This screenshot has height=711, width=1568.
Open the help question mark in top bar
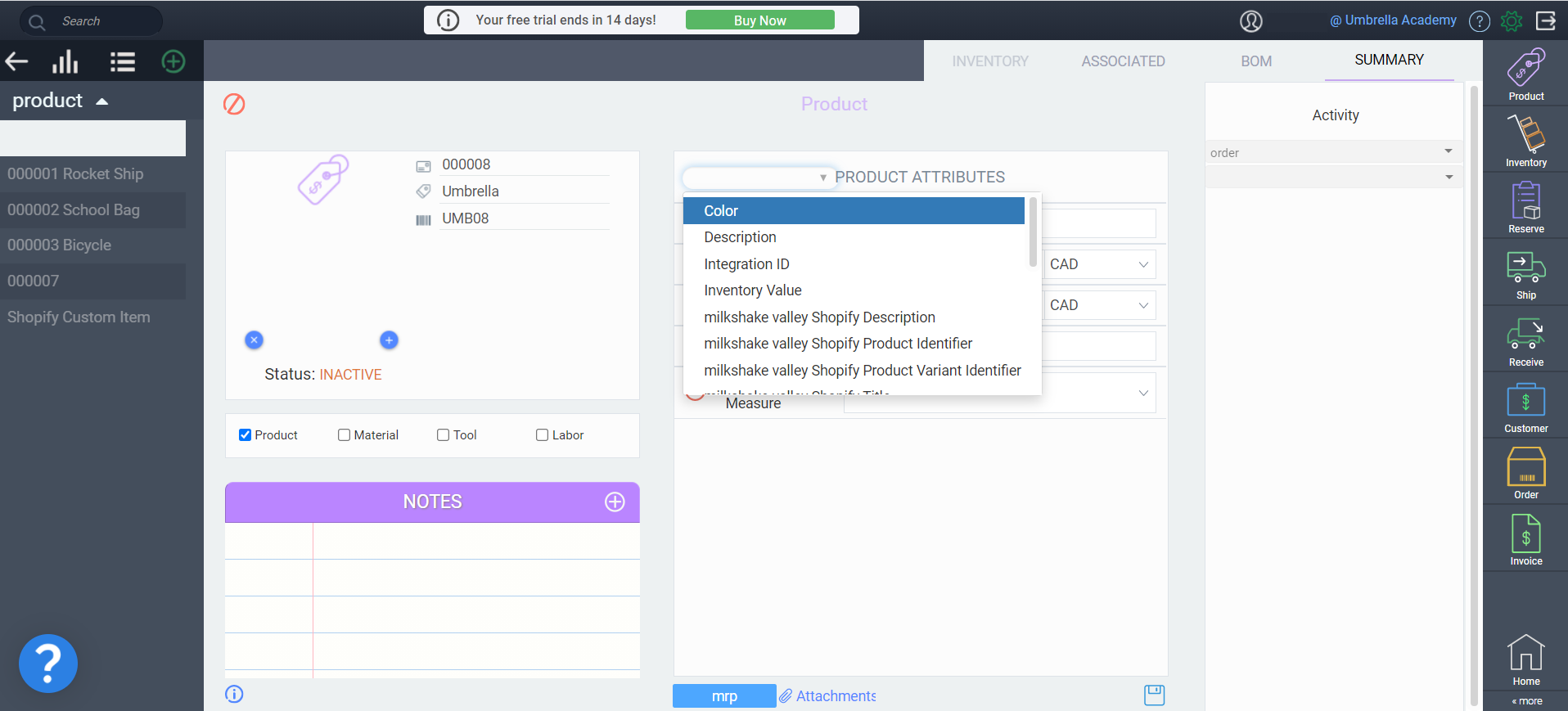point(1480,21)
